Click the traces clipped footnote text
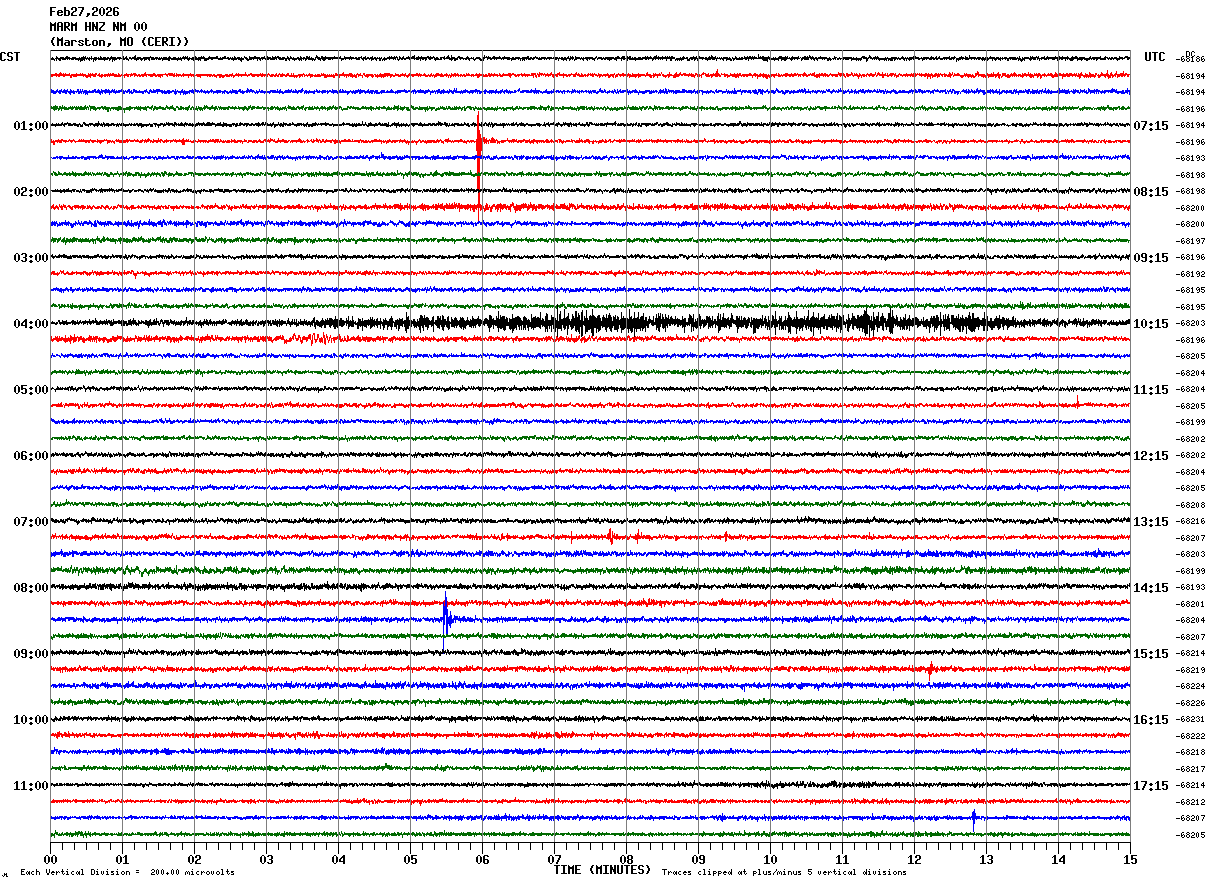This screenshot has width=1210, height=886. point(784,872)
